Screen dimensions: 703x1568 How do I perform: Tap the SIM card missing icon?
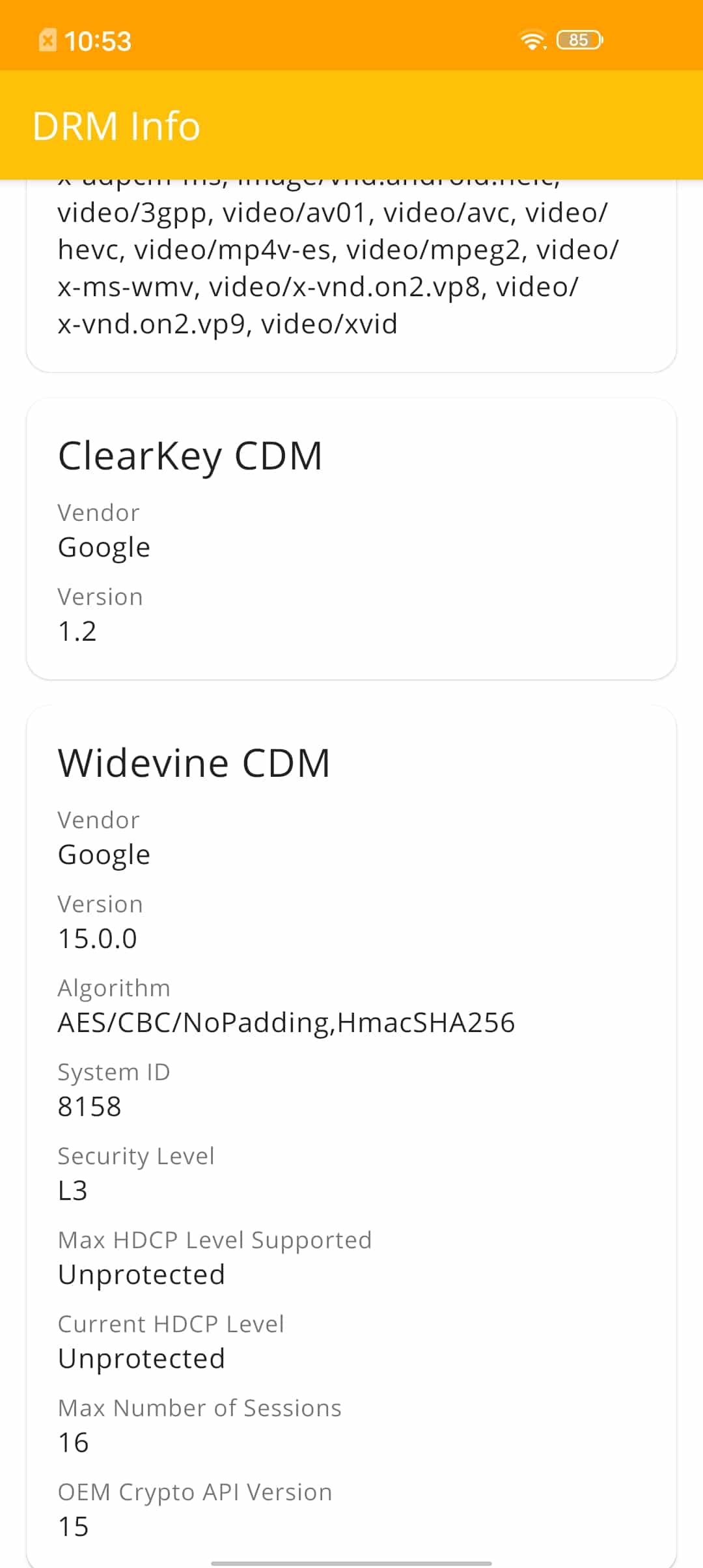[x=48, y=40]
